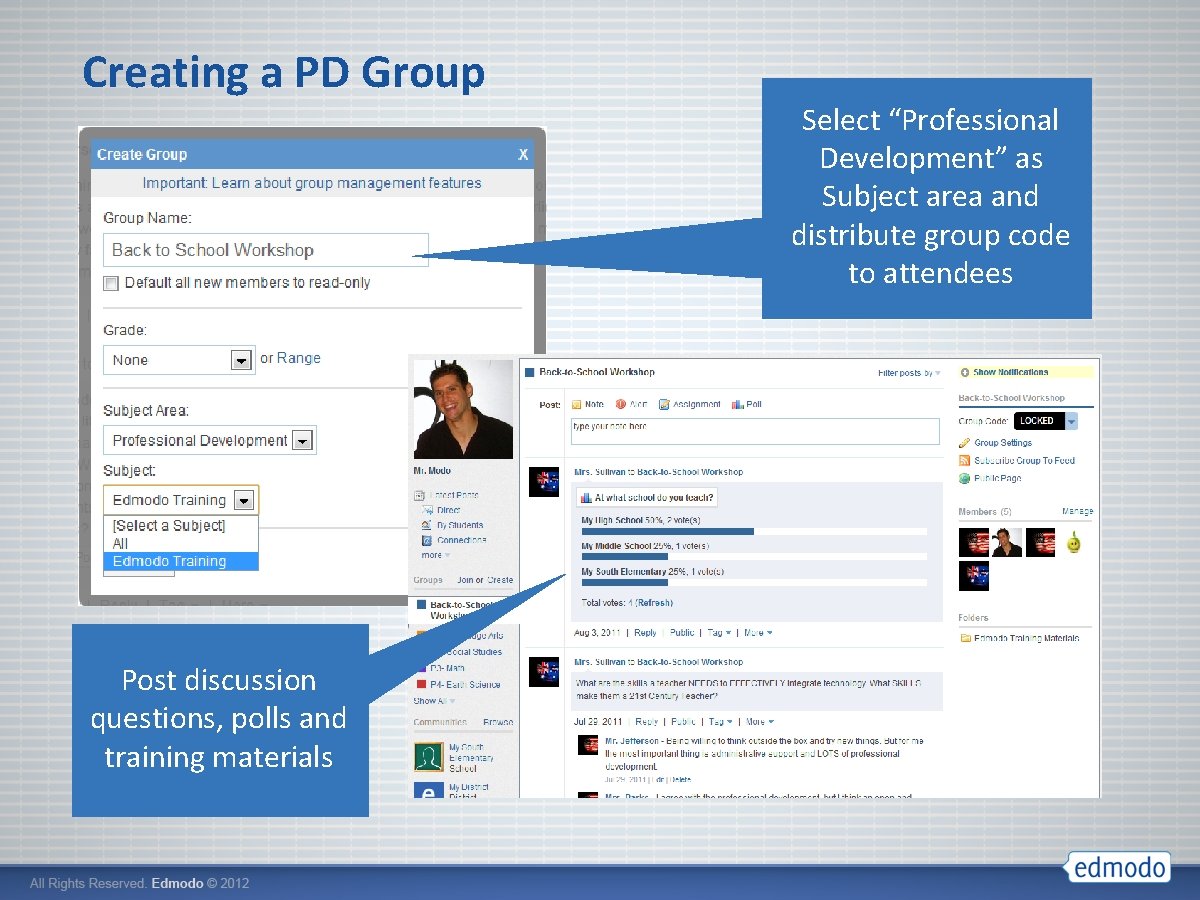Click Mrs. Sullivan's avatar on the poll post
Image resolution: width=1200 pixels, height=900 pixels.
click(x=544, y=481)
